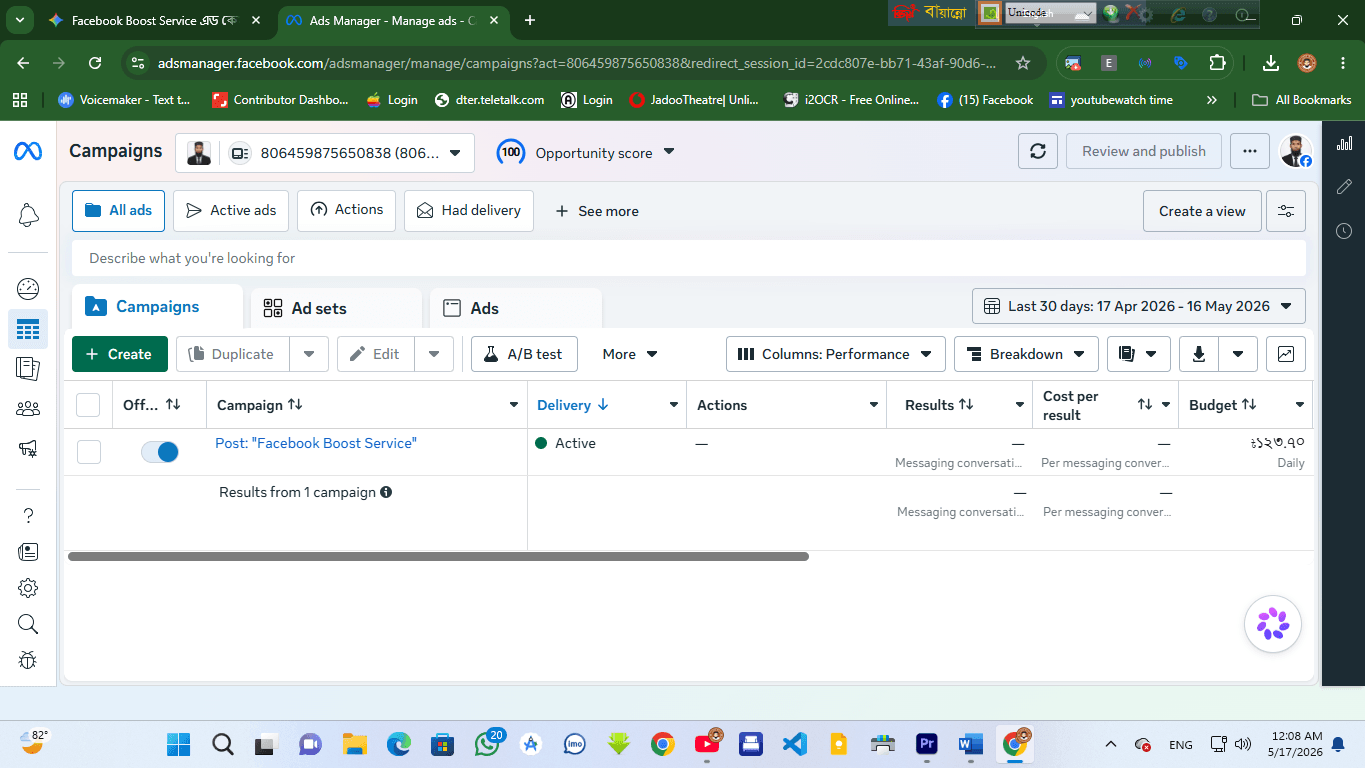Click the A/B test button

coord(523,354)
